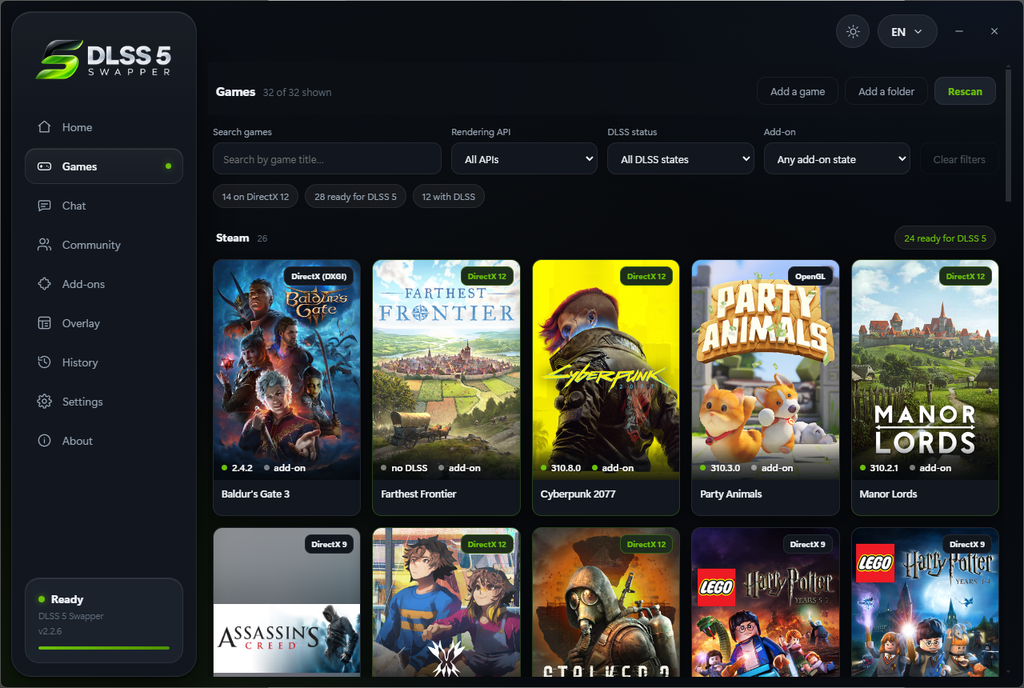Viewport: 1024px width, 688px height.
Task: Rescan the games library
Action: pyautogui.click(x=965, y=91)
